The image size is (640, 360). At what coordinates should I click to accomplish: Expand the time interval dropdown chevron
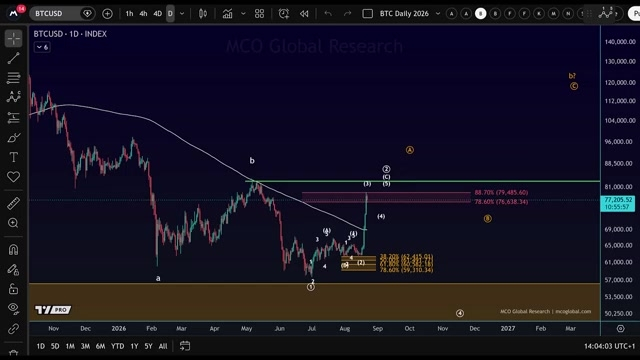point(182,14)
